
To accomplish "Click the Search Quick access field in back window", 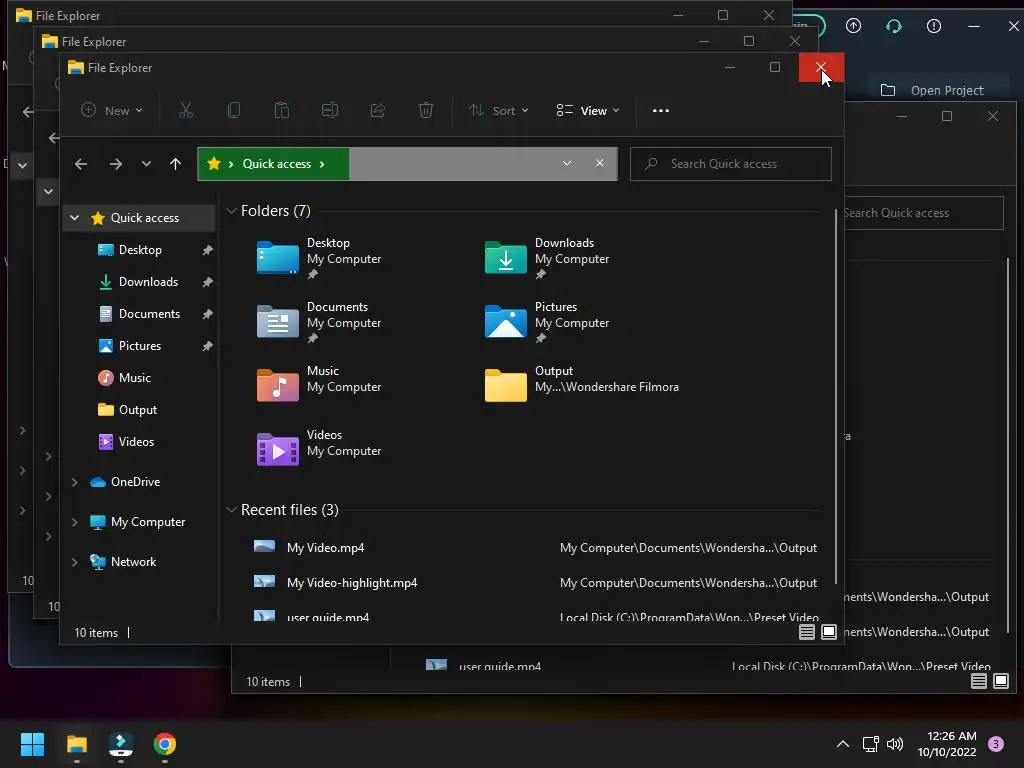I will 923,213.
